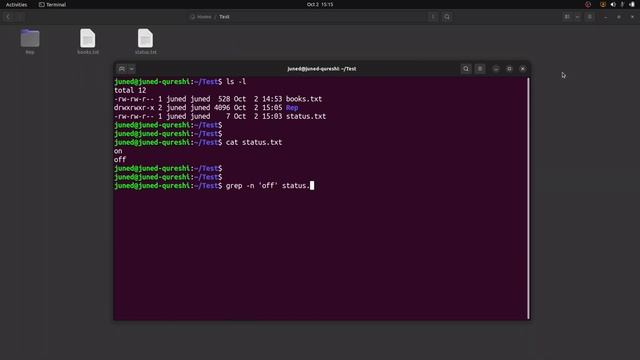Open the Files search button
The image size is (640, 360).
(447, 17)
